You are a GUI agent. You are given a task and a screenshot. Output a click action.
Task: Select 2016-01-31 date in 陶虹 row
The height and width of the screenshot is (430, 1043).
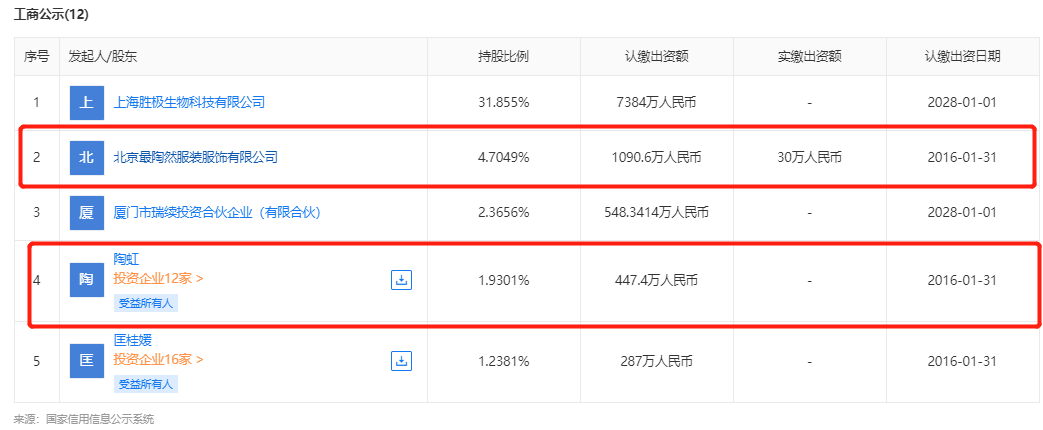click(x=962, y=281)
